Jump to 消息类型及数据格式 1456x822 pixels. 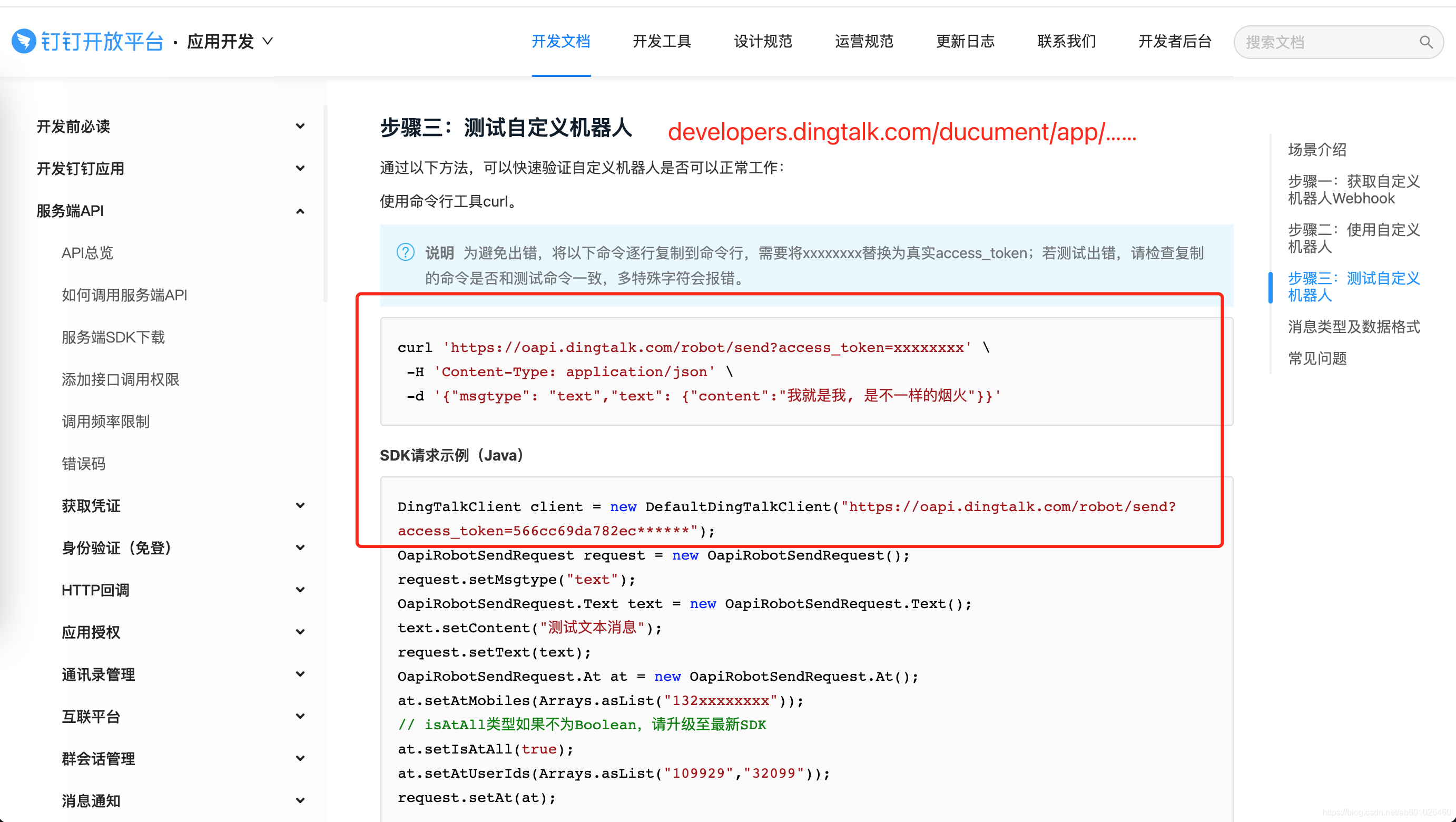(1354, 327)
